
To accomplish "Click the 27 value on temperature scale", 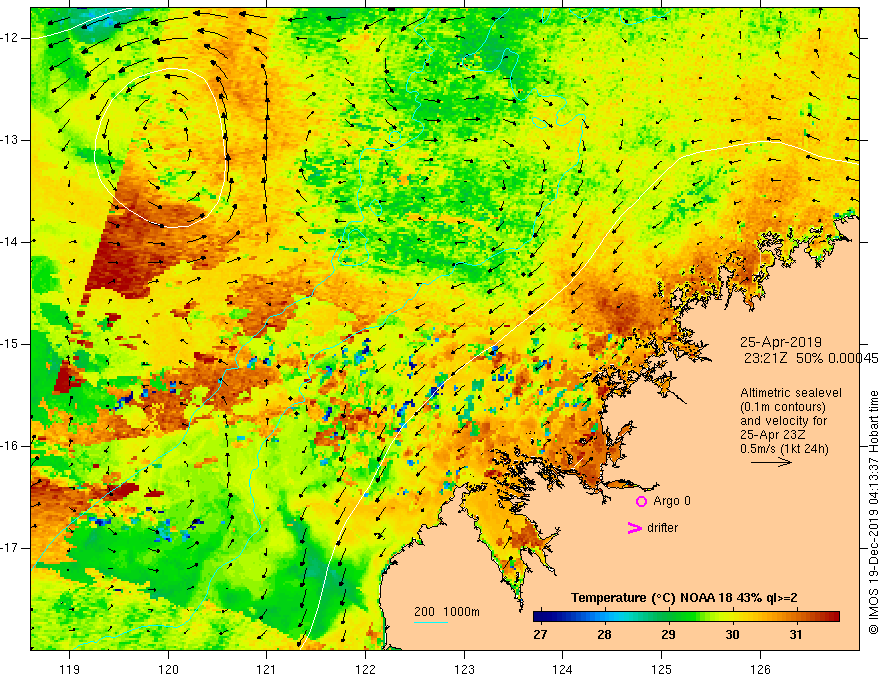I will pyautogui.click(x=540, y=635).
